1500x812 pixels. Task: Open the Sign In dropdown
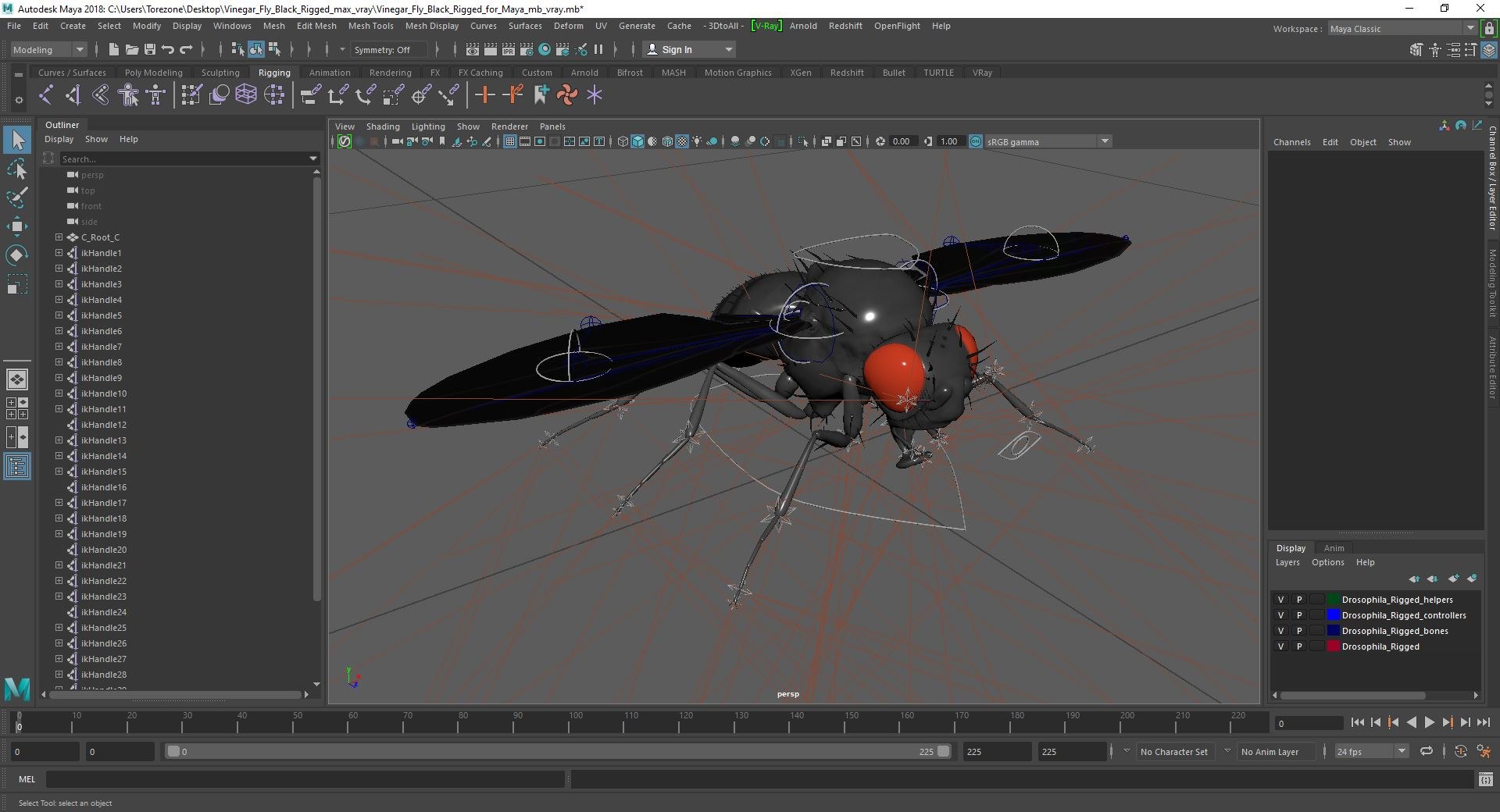pos(689,49)
